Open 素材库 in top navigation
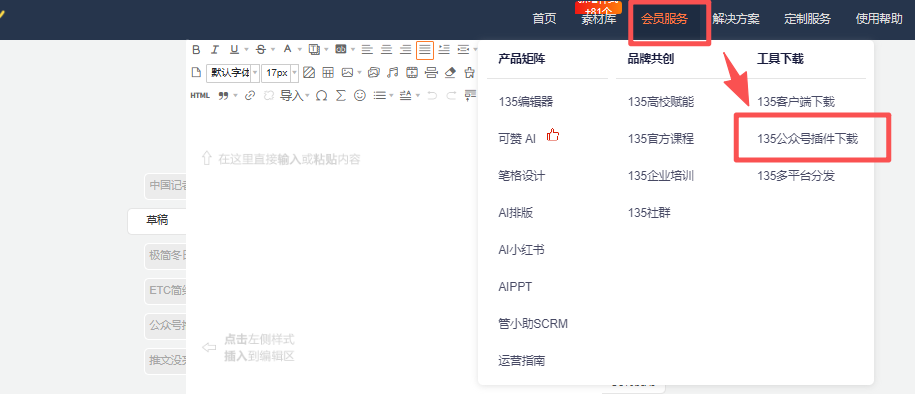 point(598,19)
